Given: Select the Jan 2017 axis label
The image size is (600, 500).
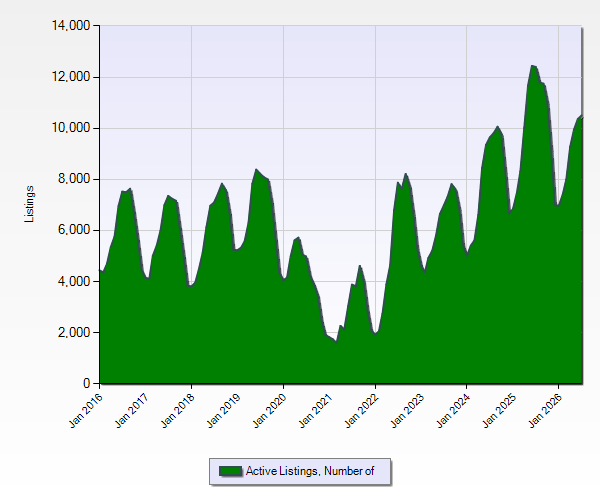Looking at the screenshot, I should point(132,410).
